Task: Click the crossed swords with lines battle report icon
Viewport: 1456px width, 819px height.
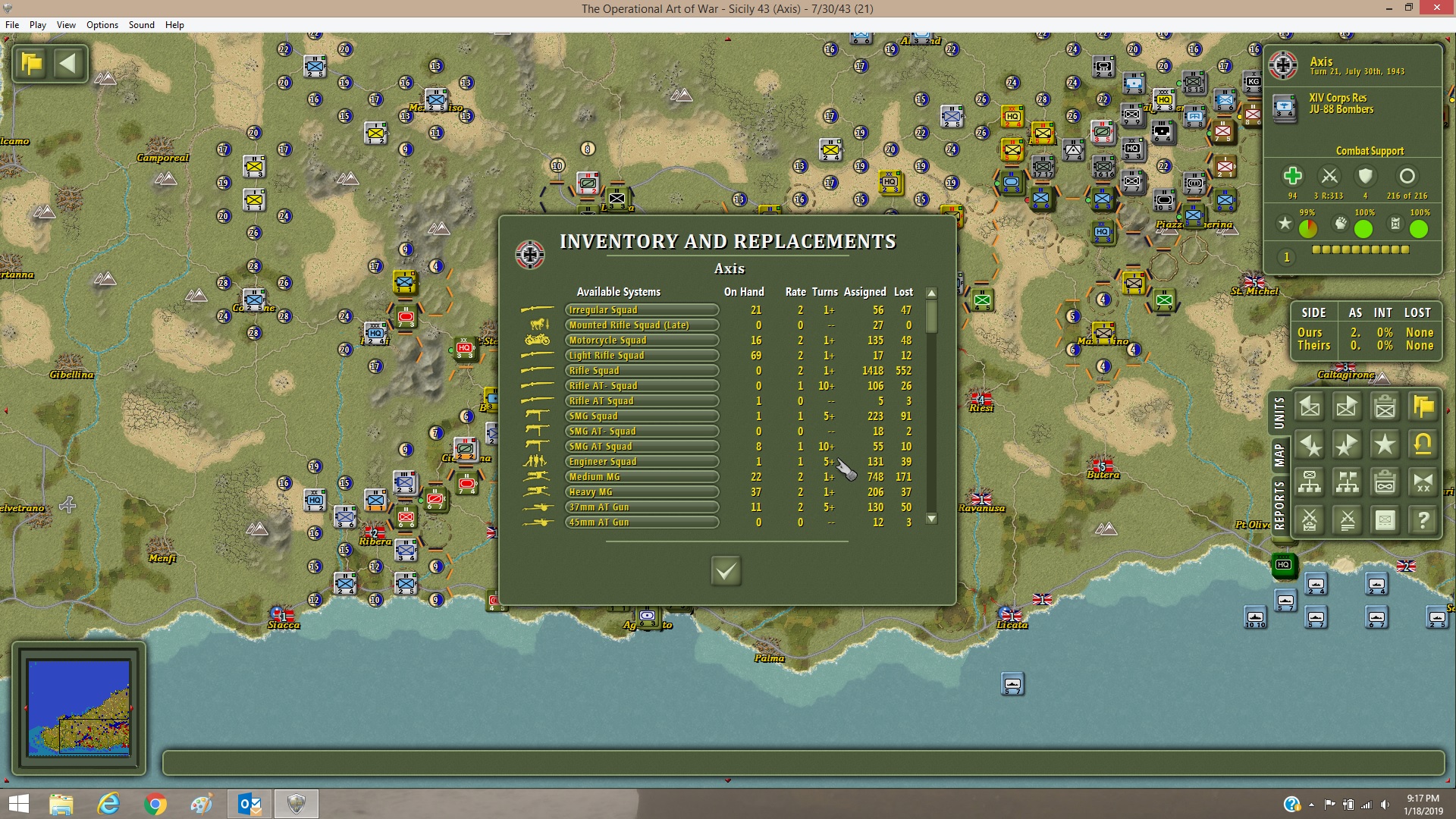Action: pos(1348,520)
